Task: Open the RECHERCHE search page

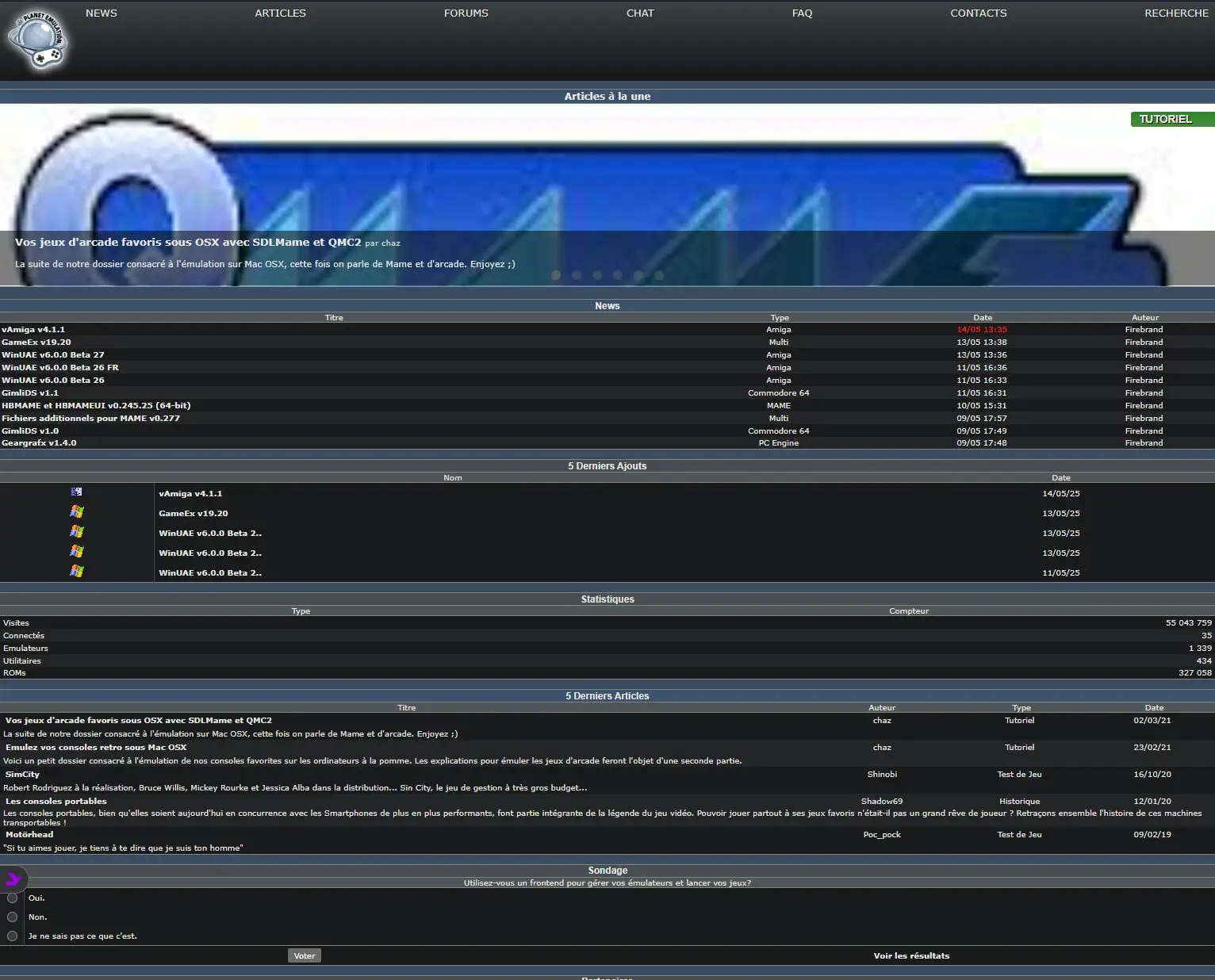Action: (1176, 13)
